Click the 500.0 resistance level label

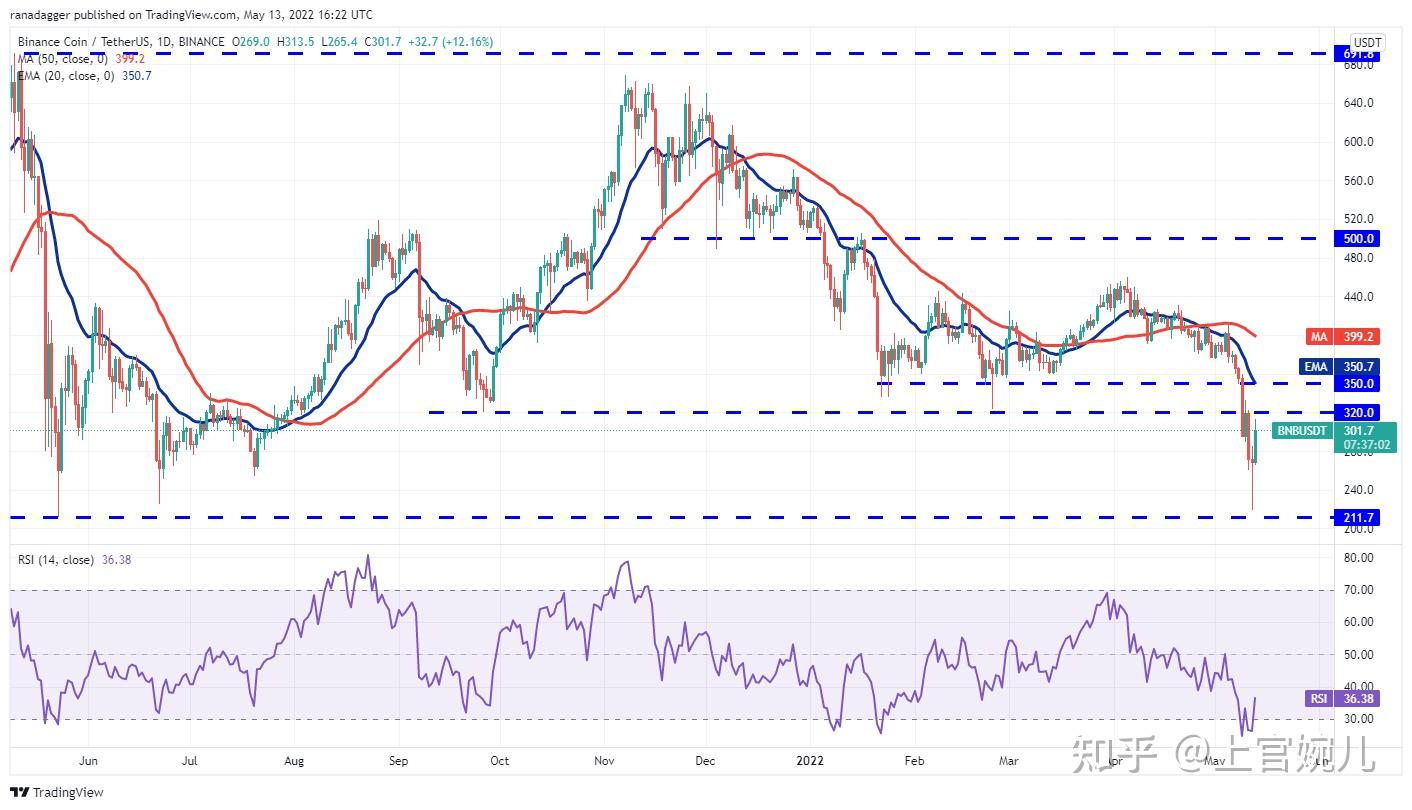point(1359,239)
